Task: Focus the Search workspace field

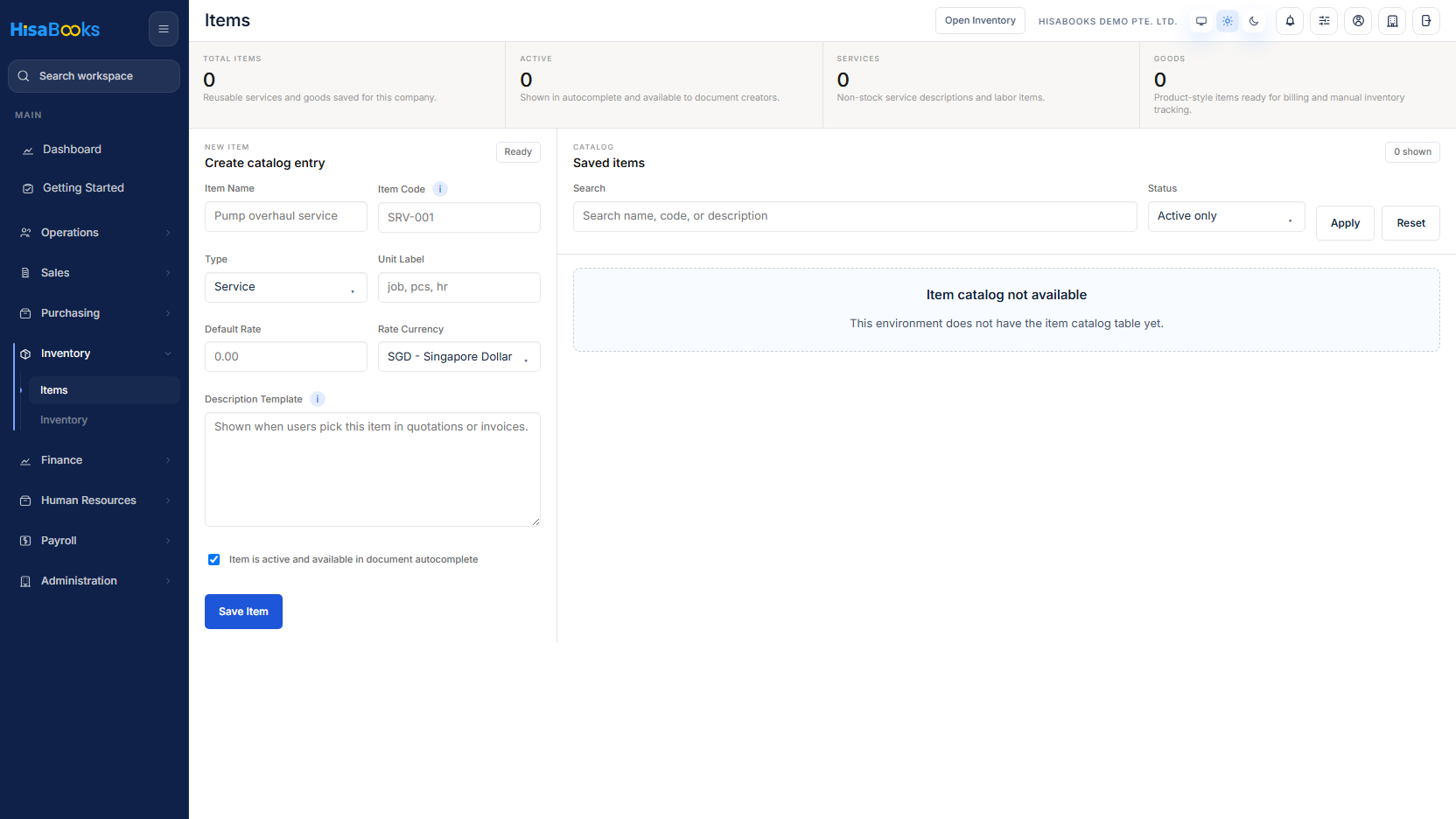Action: [94, 76]
